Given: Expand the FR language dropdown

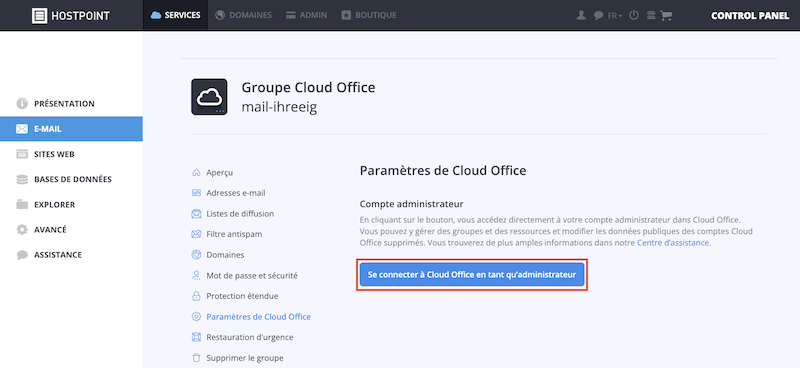Looking at the screenshot, I should pyautogui.click(x=615, y=16).
